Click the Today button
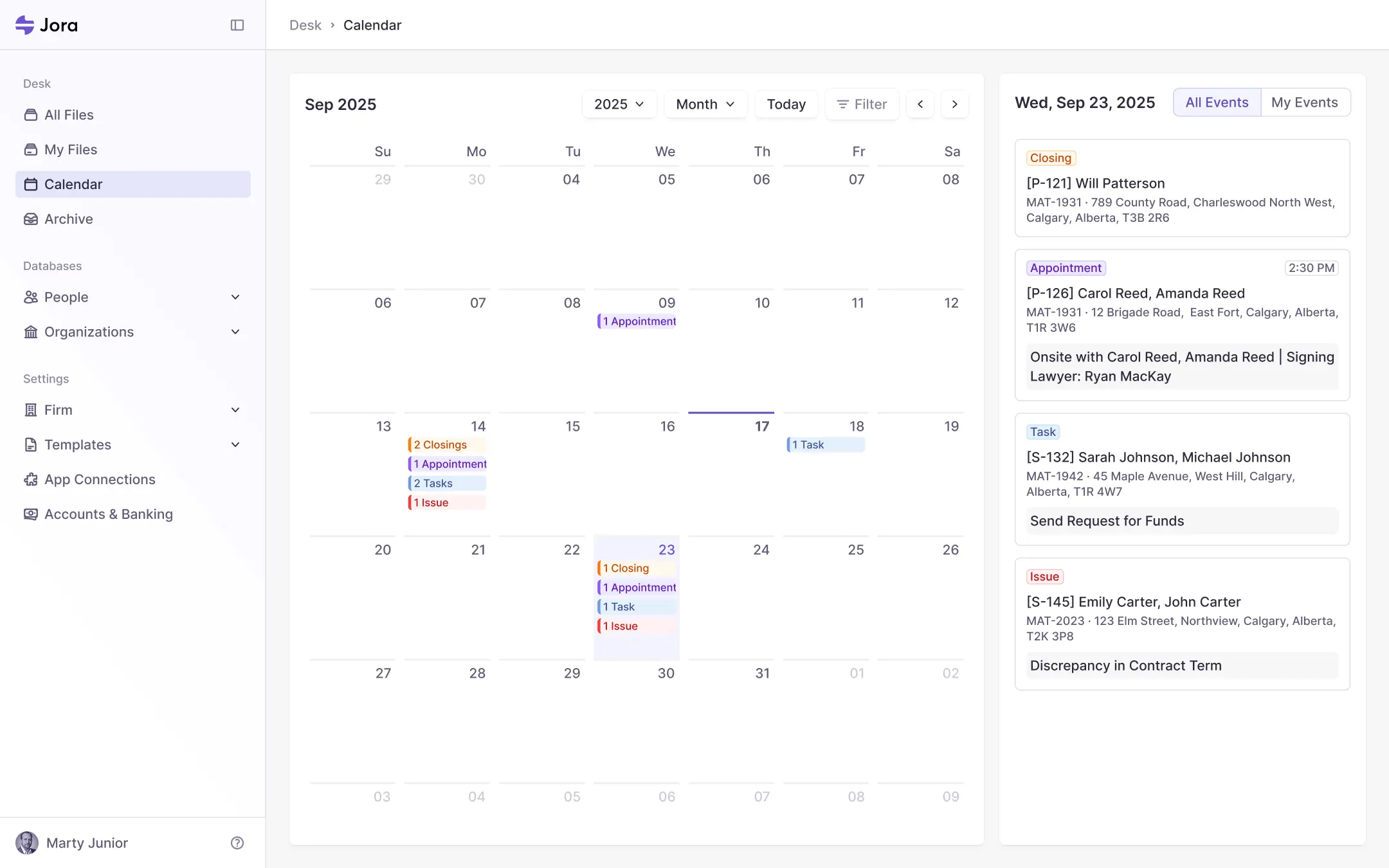Image resolution: width=1389 pixels, height=868 pixels. click(785, 104)
